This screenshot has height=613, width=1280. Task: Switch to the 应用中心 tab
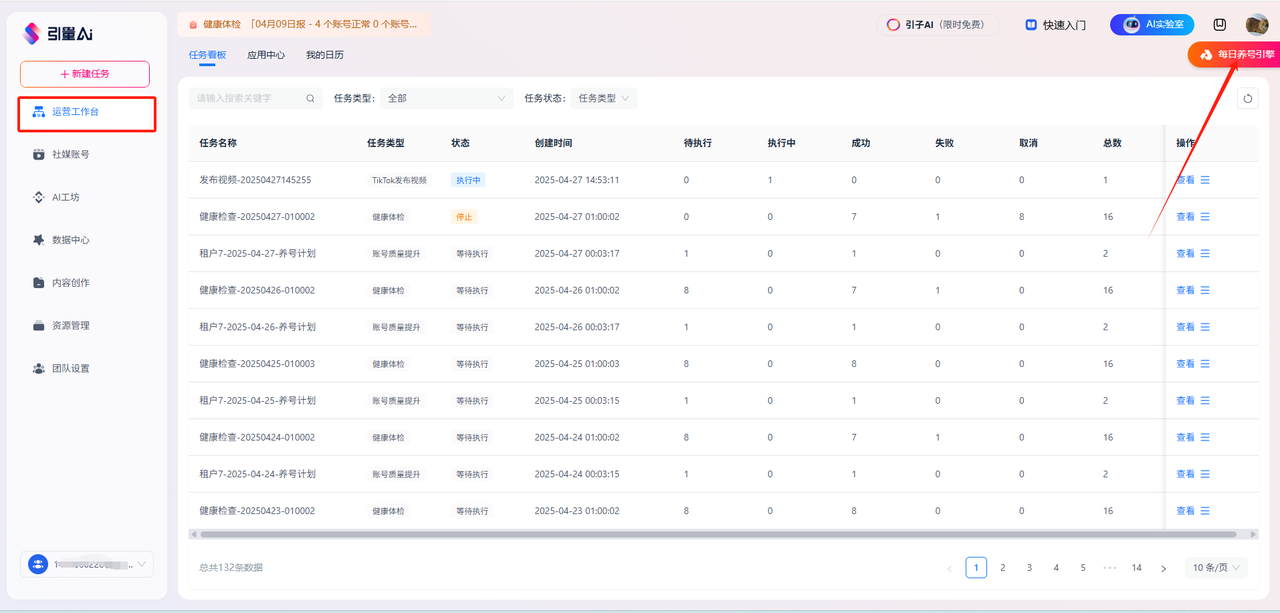[266, 55]
